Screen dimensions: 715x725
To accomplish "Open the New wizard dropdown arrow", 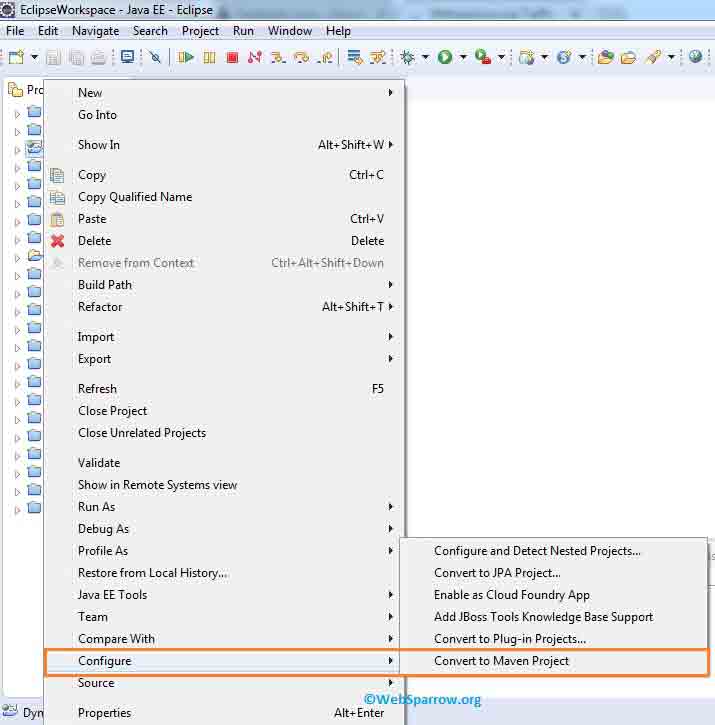I will 34,57.
